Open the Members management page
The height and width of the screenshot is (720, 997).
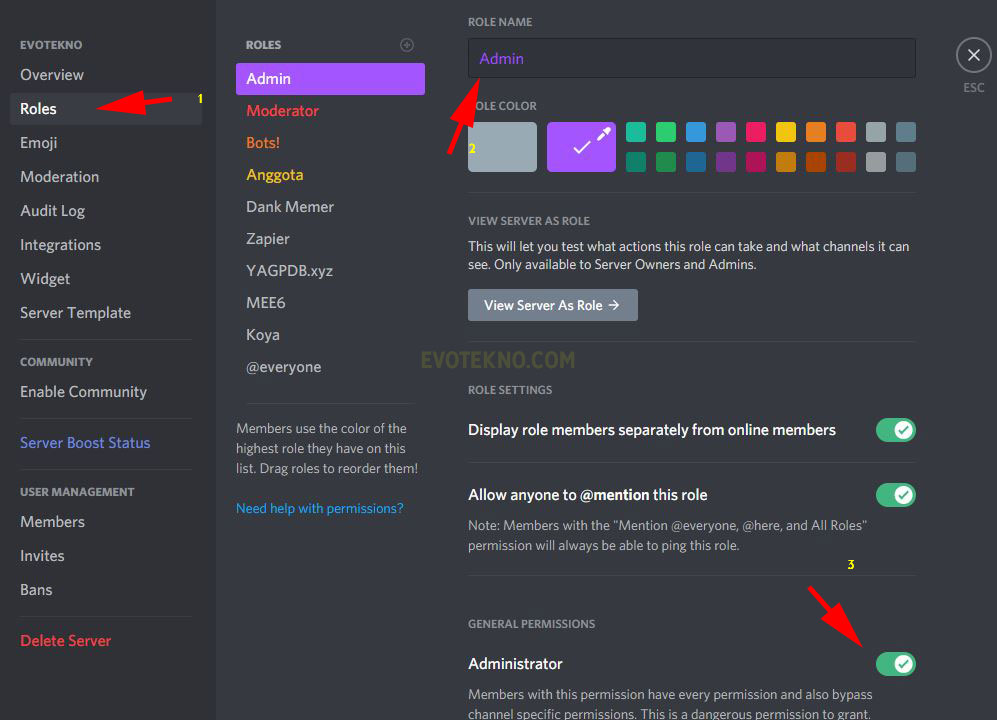(x=53, y=522)
